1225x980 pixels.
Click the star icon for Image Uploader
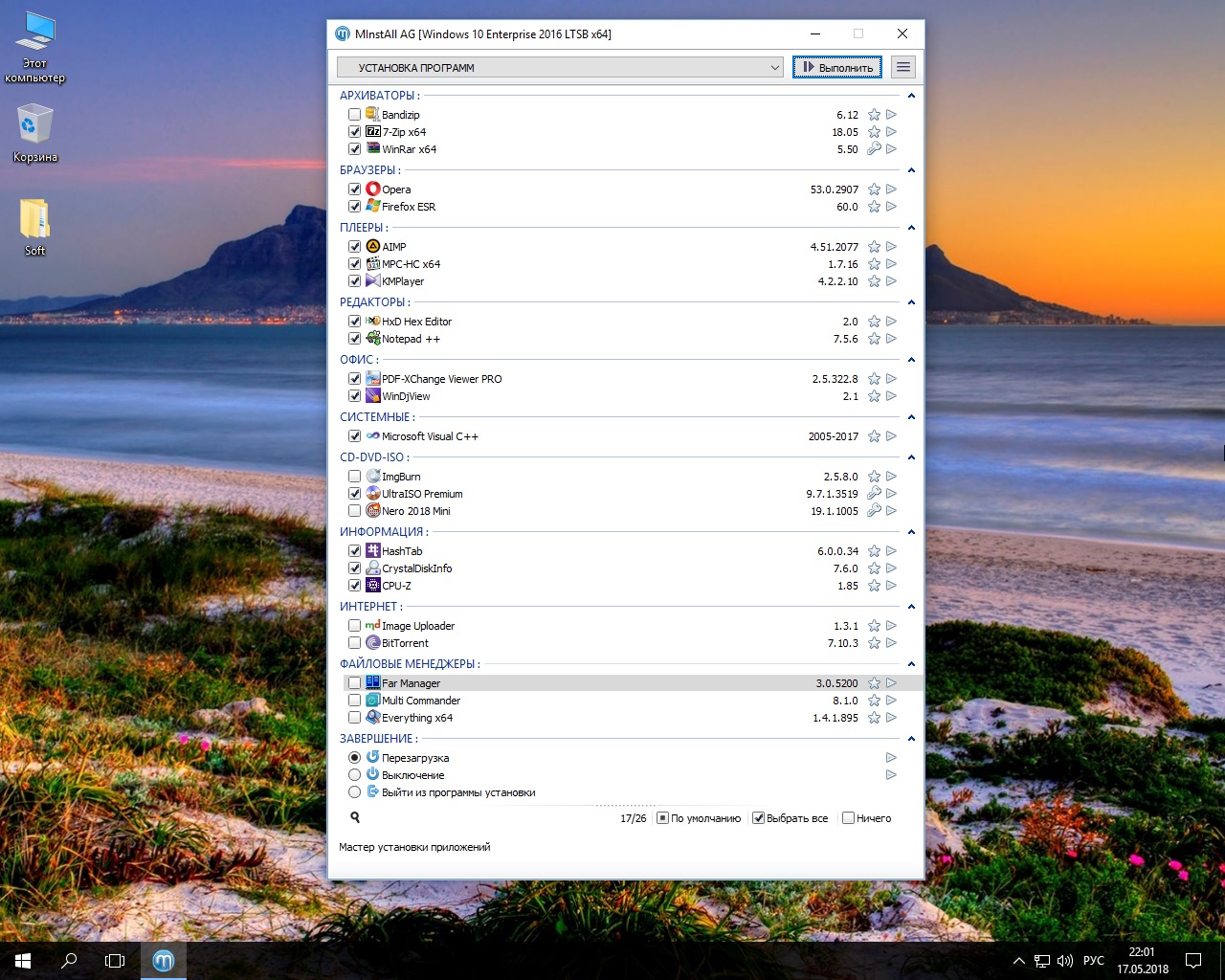(x=874, y=626)
